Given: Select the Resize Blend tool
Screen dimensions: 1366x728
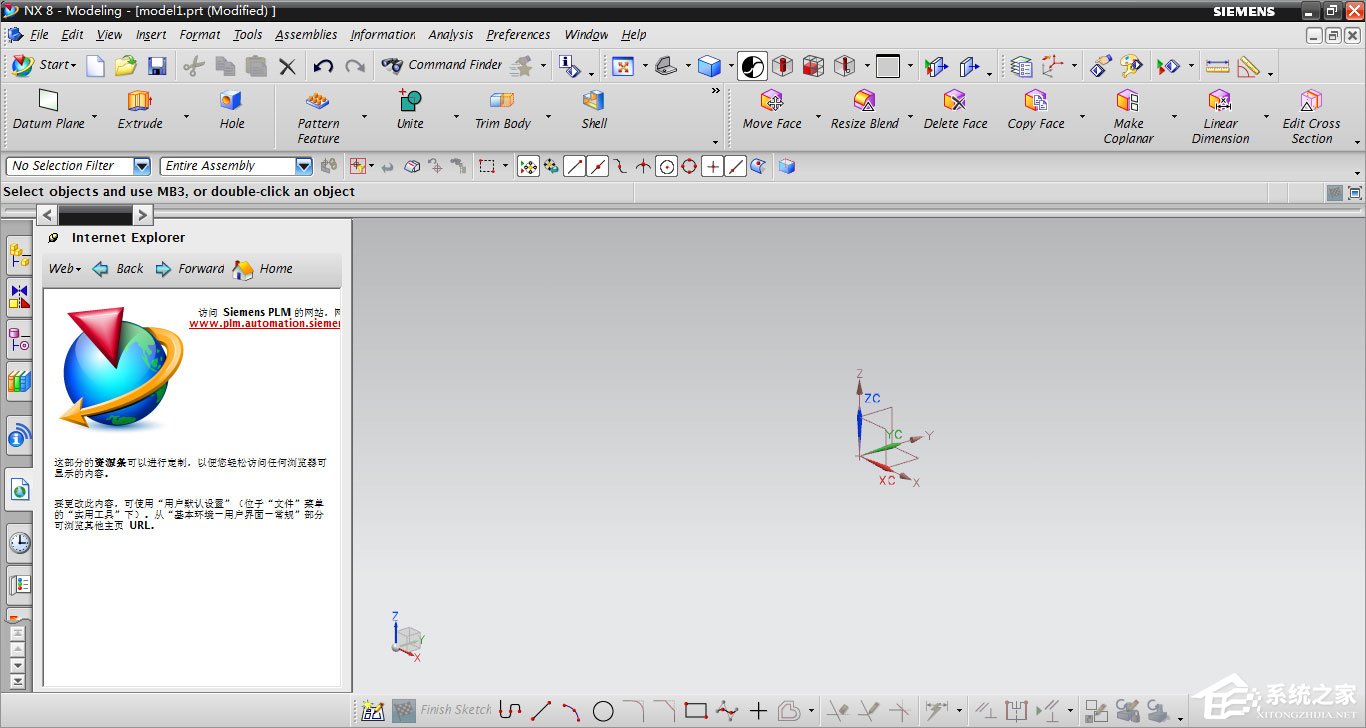Looking at the screenshot, I should [864, 101].
